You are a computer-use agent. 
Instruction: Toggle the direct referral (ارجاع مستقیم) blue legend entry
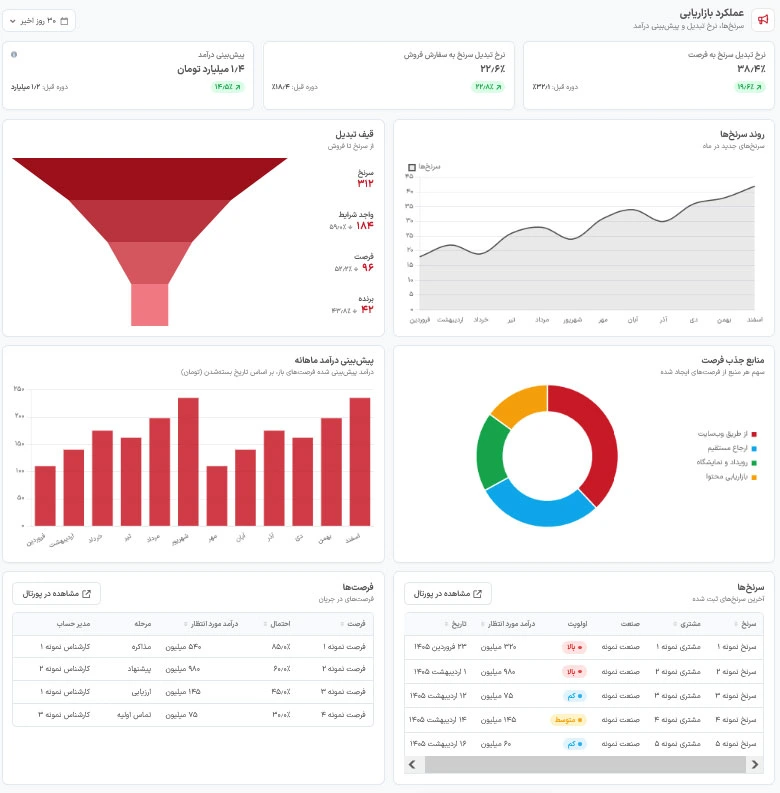pyautogui.click(x=732, y=448)
